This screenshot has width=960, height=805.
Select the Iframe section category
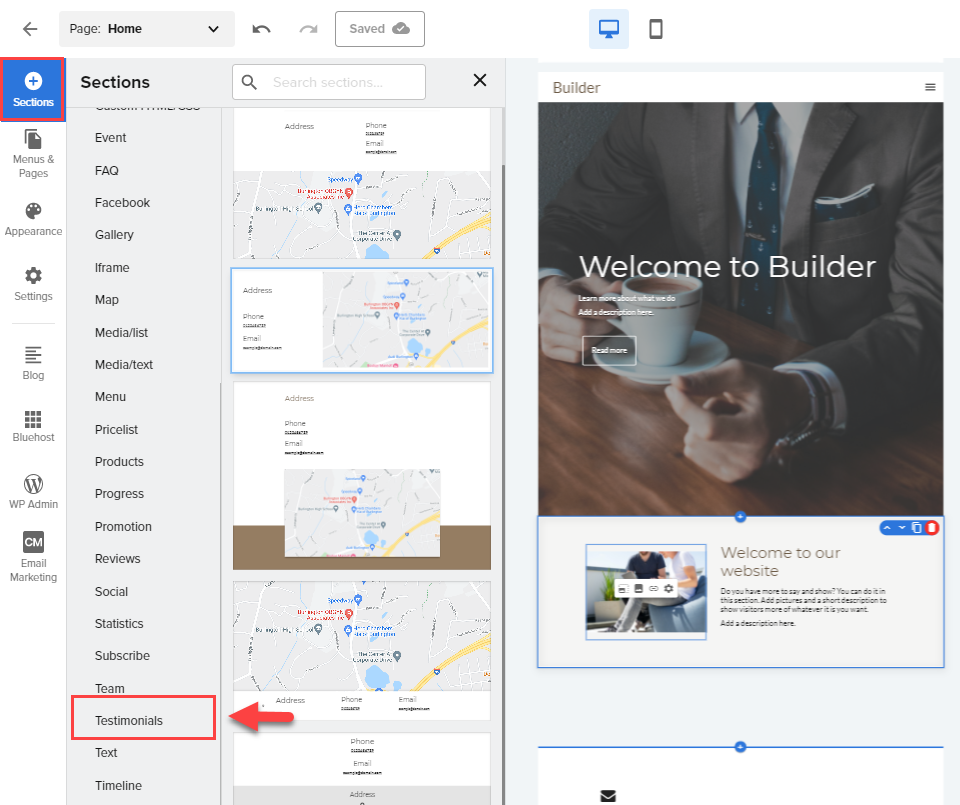[x=111, y=268]
